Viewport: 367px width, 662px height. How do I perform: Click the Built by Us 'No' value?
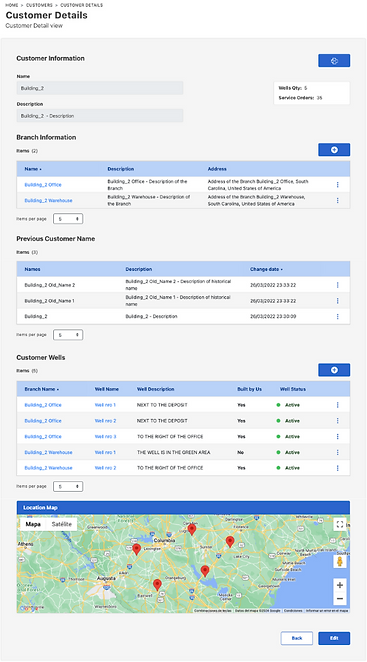[x=240, y=452]
